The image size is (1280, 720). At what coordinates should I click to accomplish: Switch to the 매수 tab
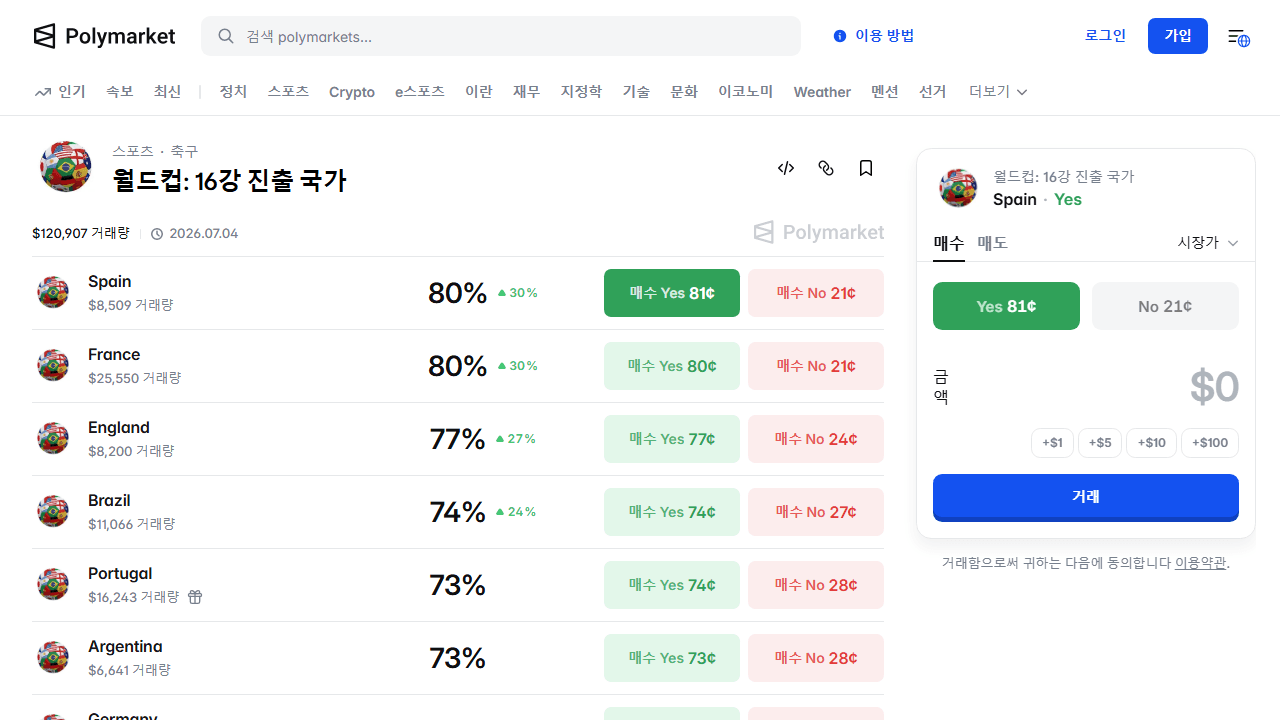[x=948, y=243]
